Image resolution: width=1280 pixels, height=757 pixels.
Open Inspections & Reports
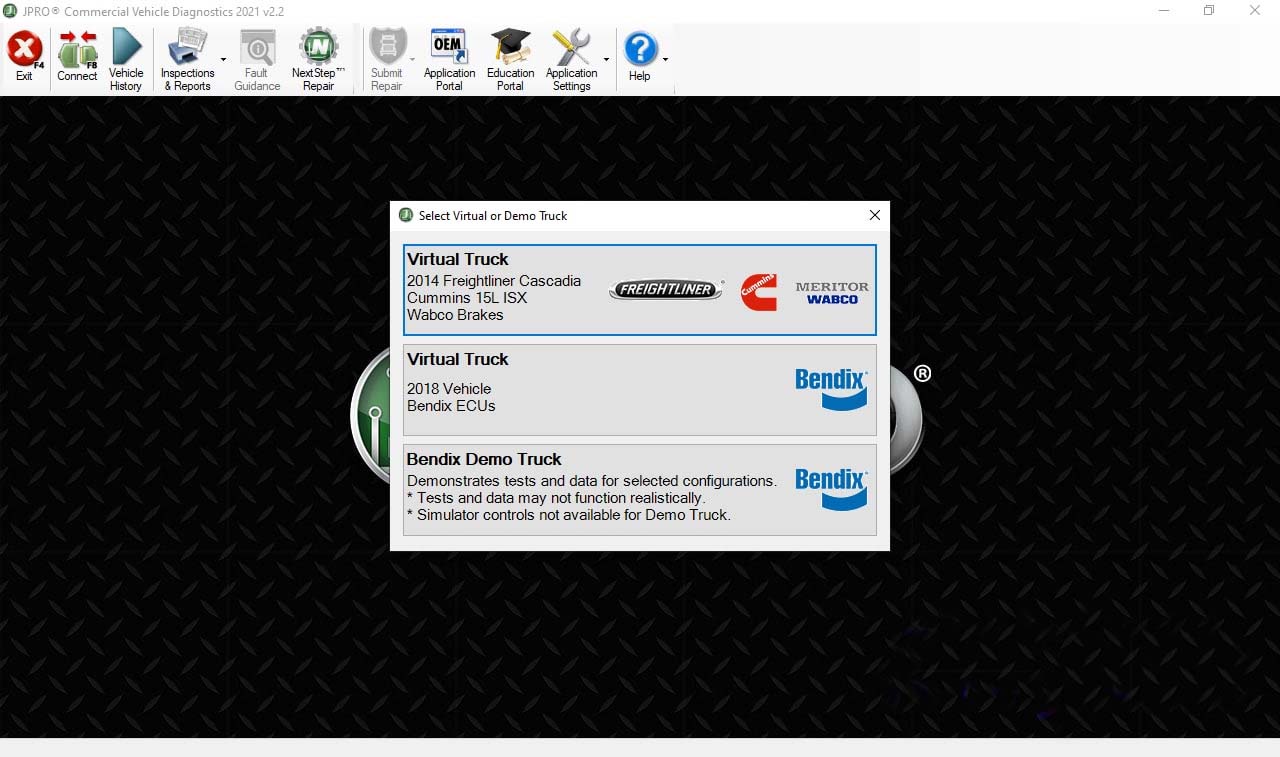(x=187, y=59)
